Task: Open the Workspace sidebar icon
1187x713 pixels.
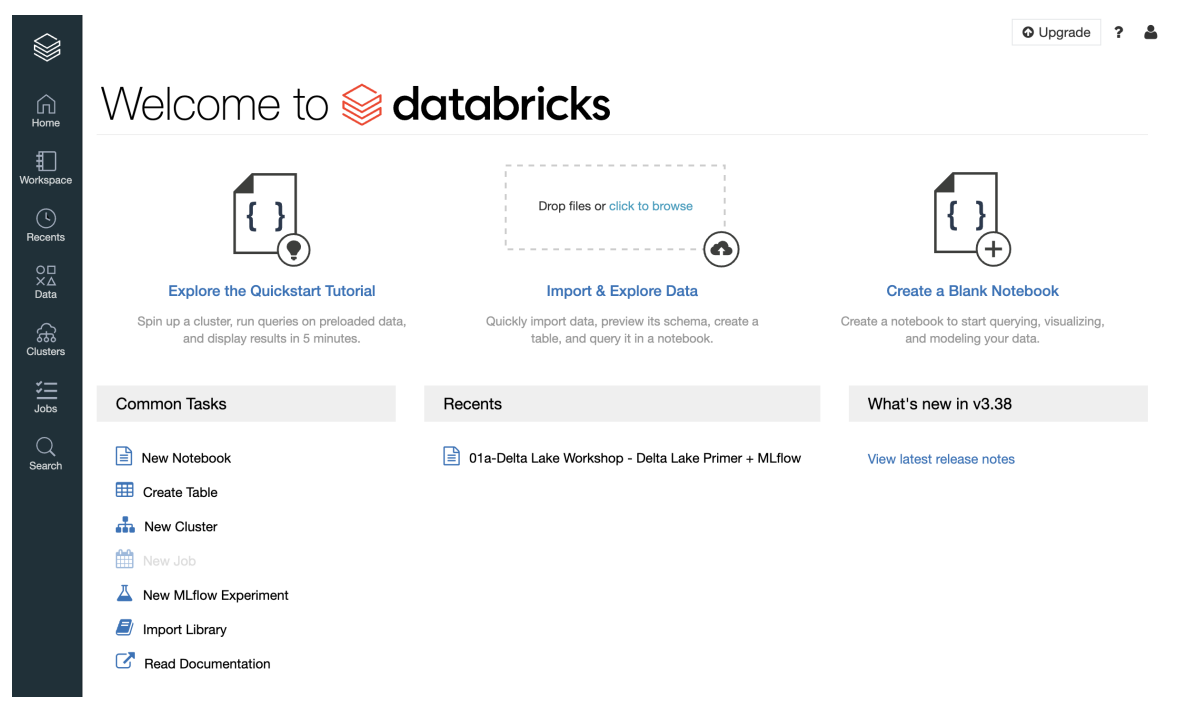Action: [x=46, y=167]
